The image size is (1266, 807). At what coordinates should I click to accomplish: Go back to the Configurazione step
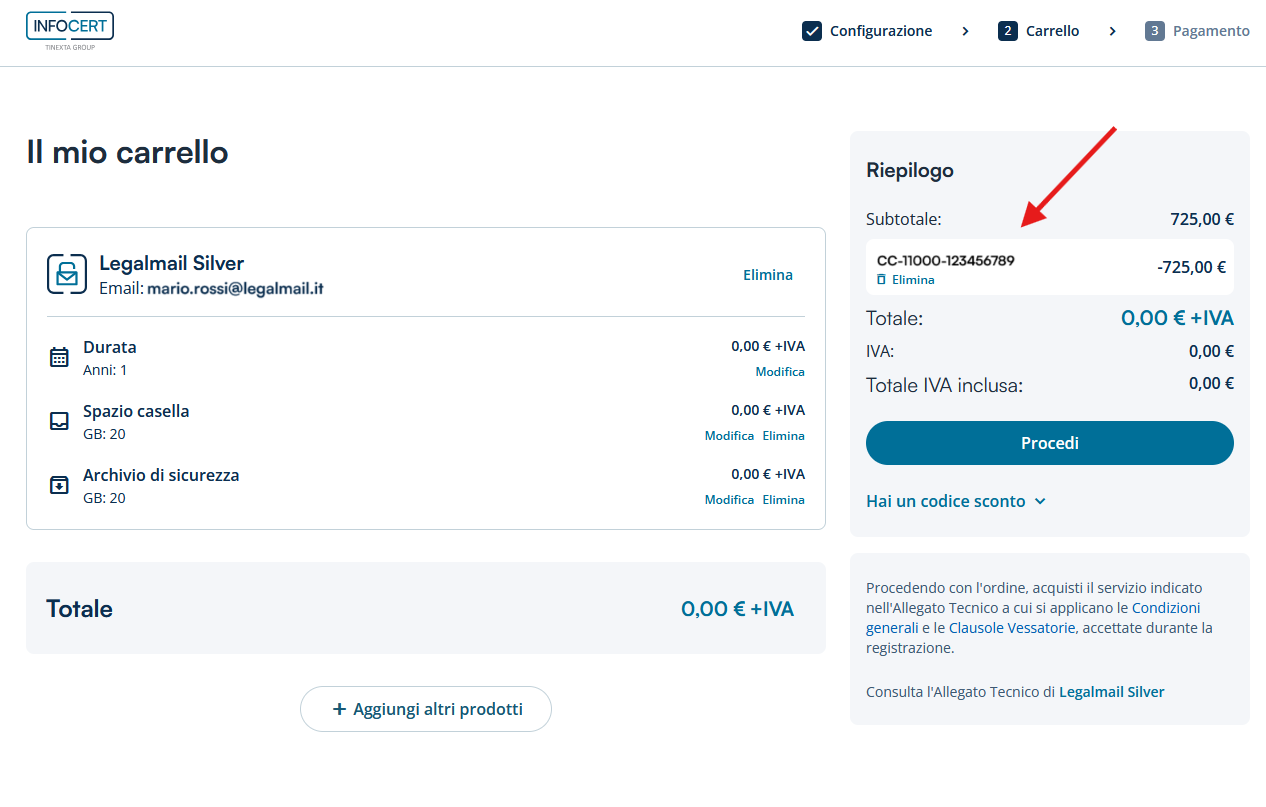click(880, 31)
